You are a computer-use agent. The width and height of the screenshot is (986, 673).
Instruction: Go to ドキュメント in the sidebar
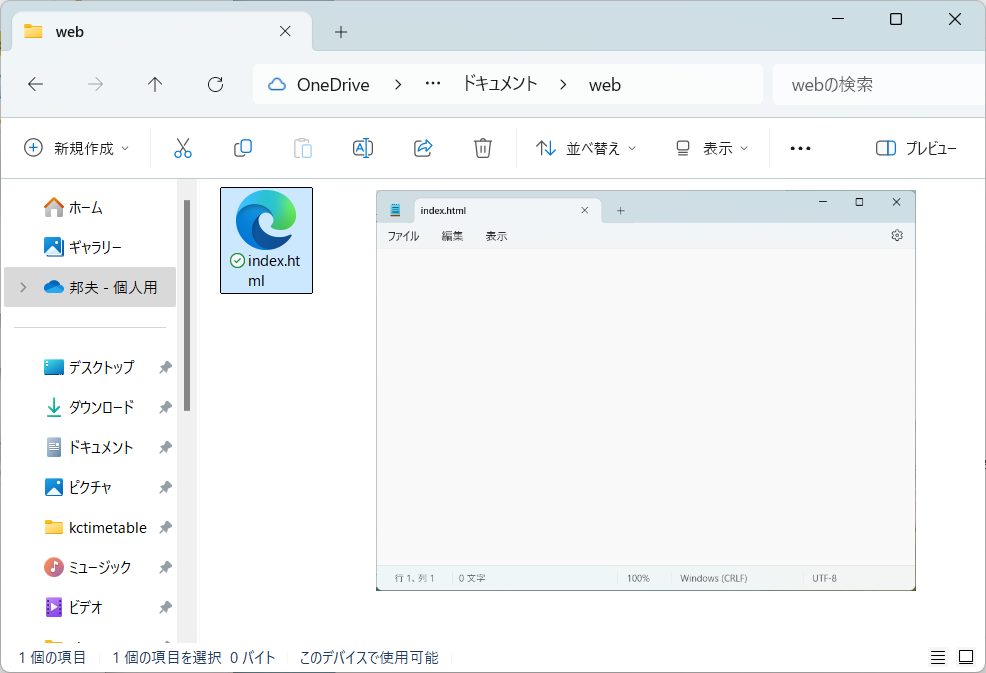[99, 447]
